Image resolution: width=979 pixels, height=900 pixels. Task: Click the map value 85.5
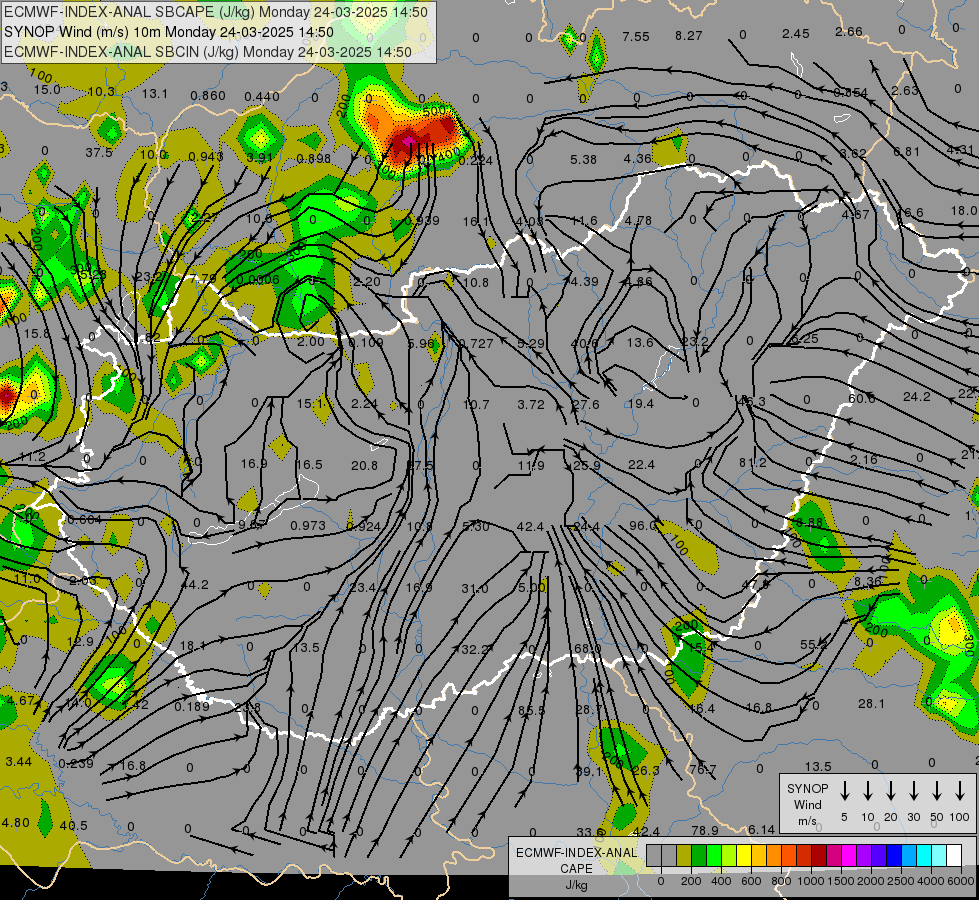(x=531, y=711)
